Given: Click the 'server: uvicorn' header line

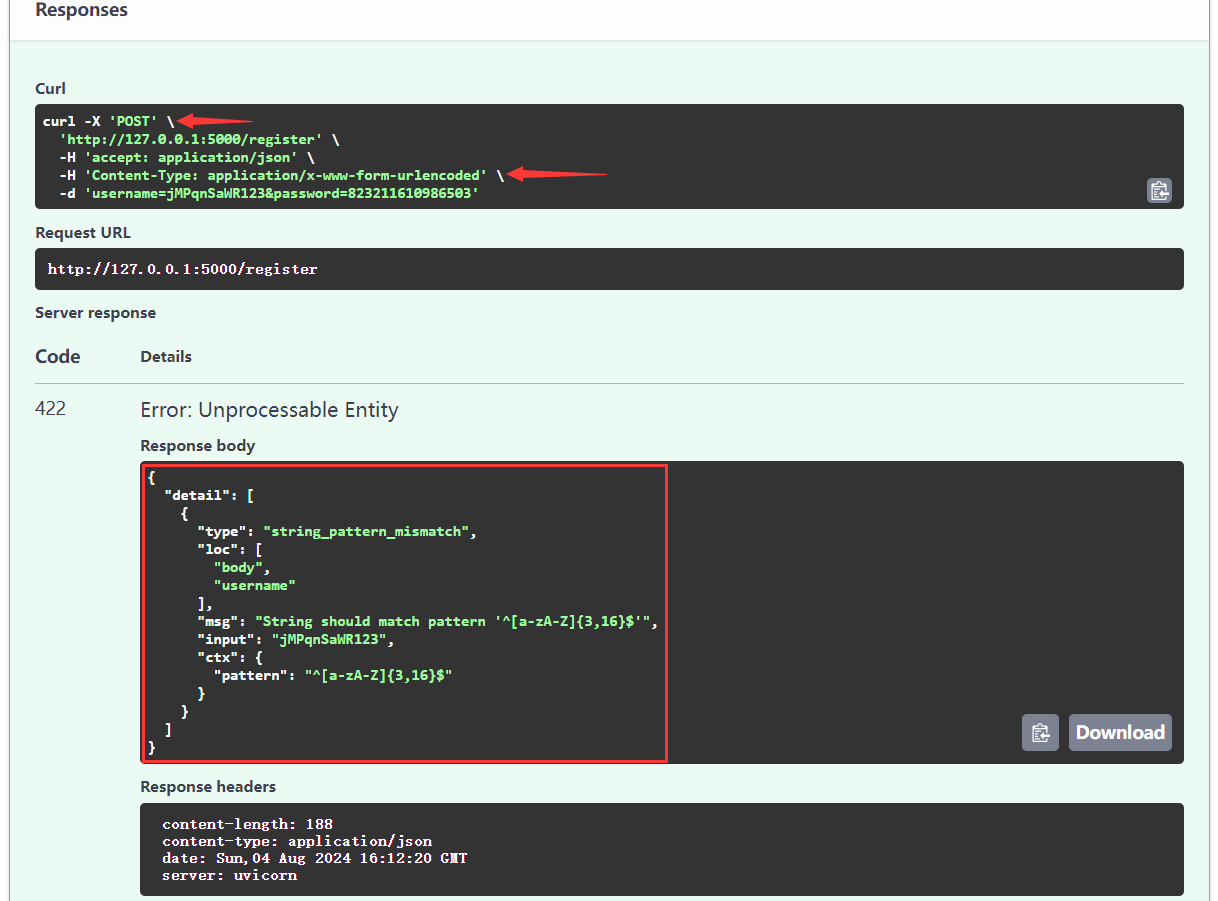Looking at the screenshot, I should (229, 876).
